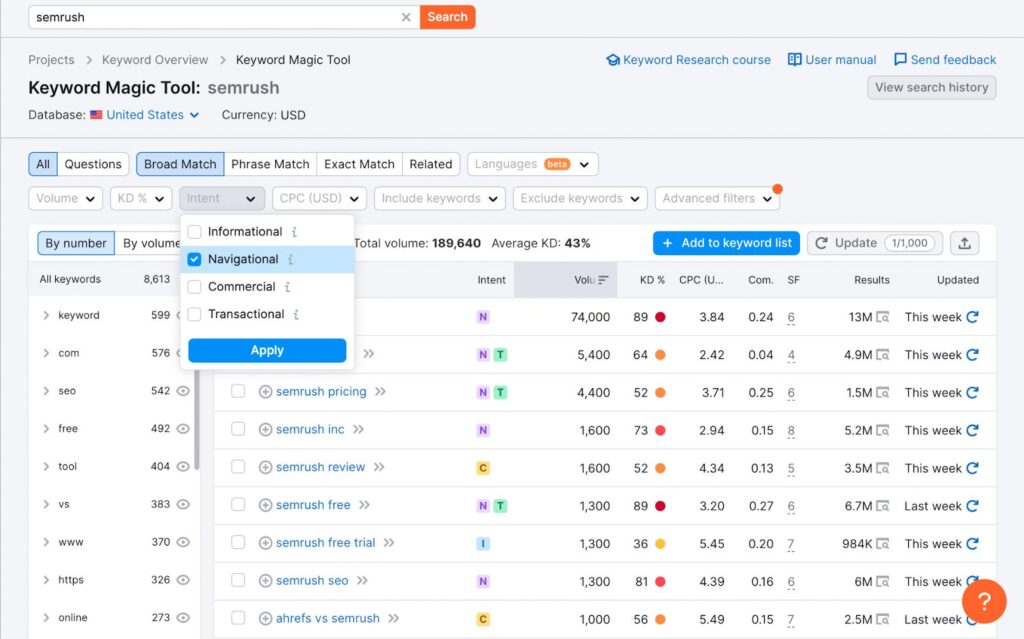The width and height of the screenshot is (1024, 639).
Task: Select the checkbox beside "semrush review"
Action: (x=238, y=467)
